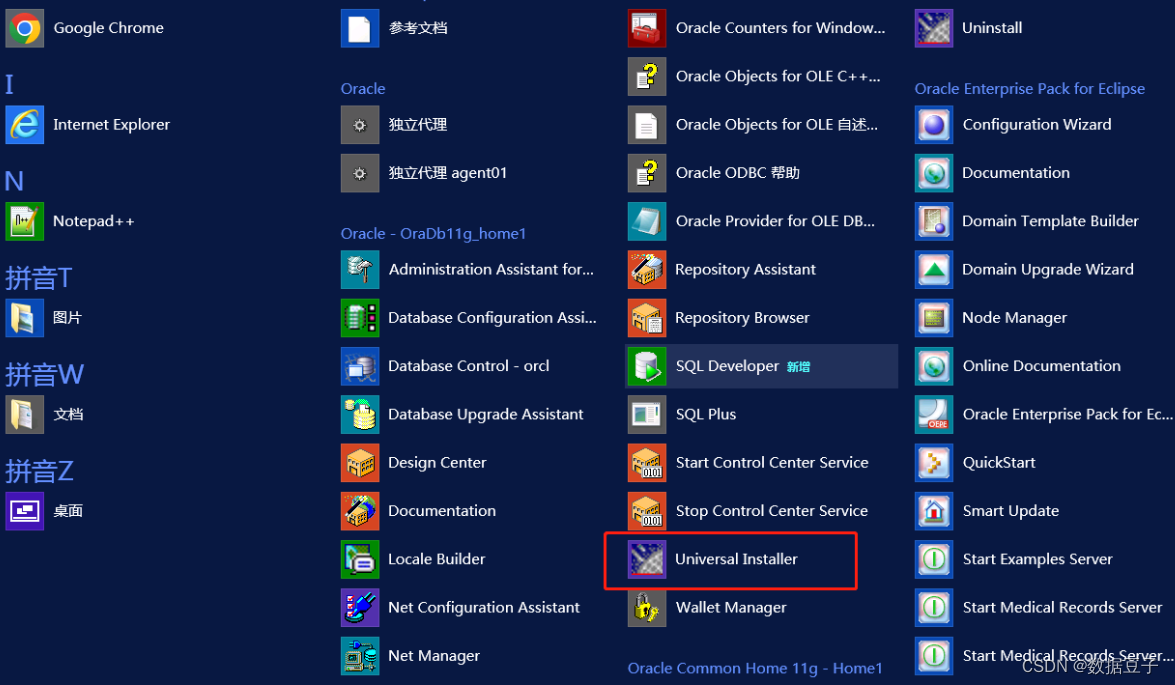Click the Uninstall icon
The width and height of the screenshot is (1175, 685).
tap(934, 28)
